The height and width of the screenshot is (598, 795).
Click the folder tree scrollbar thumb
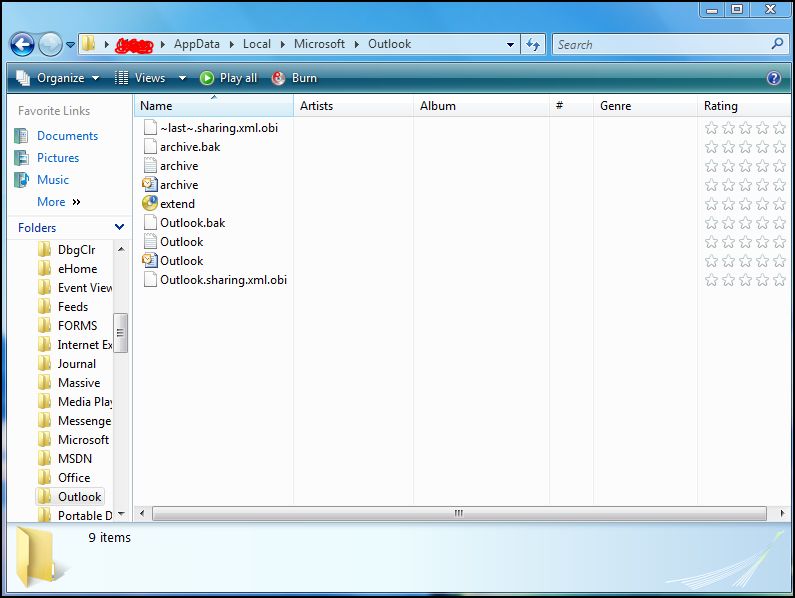tap(120, 333)
